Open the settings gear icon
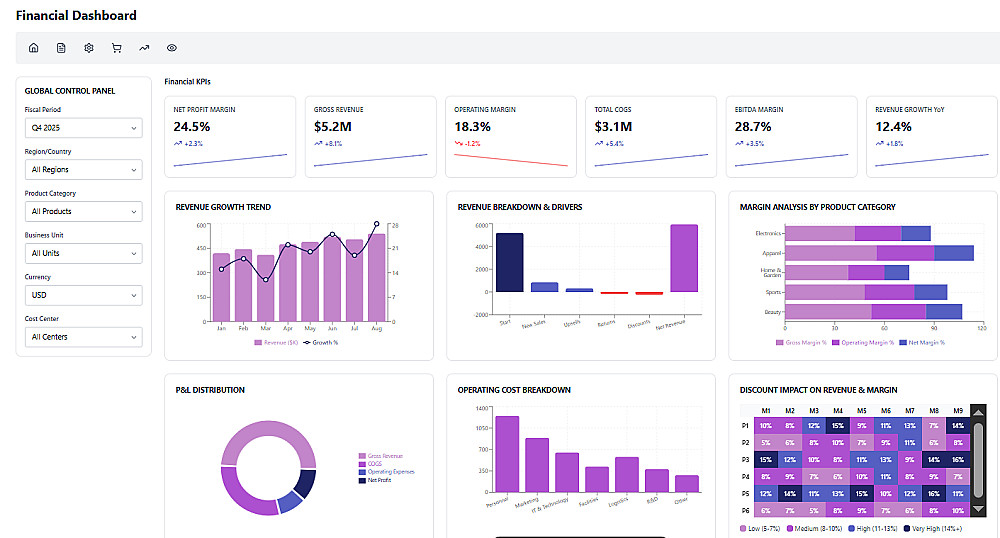 point(89,48)
